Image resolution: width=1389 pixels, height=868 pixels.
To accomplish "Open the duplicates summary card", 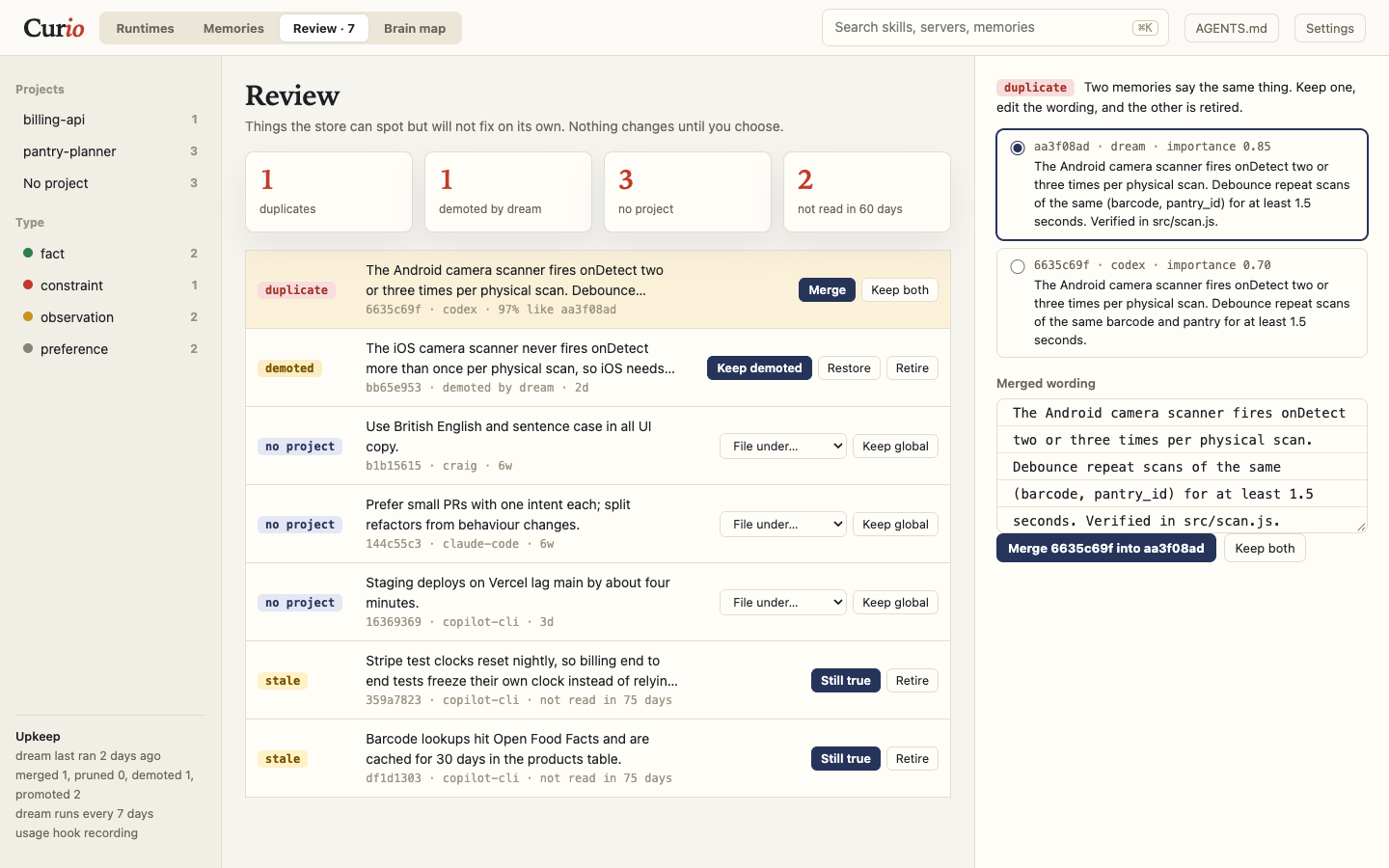I will (329, 192).
